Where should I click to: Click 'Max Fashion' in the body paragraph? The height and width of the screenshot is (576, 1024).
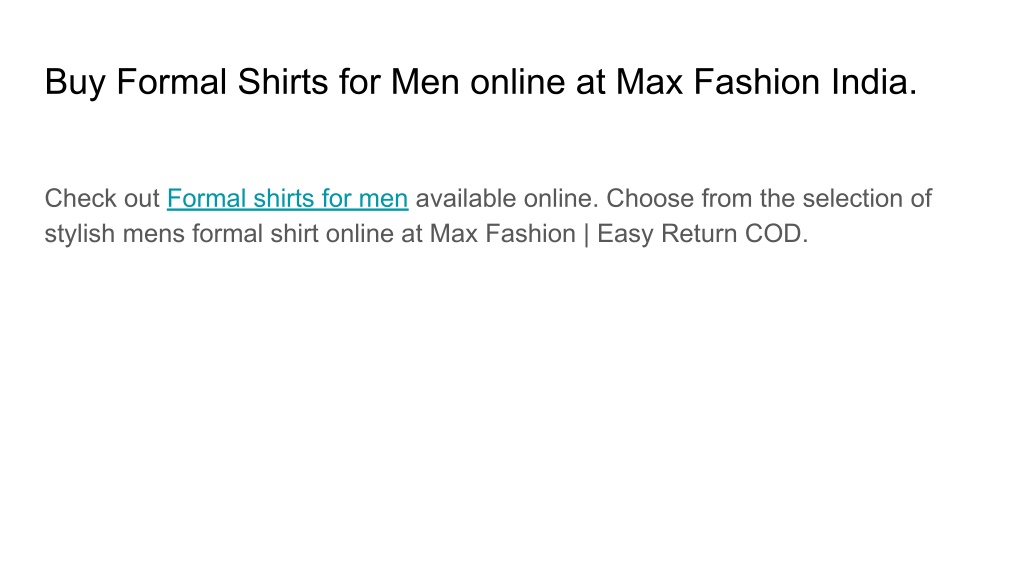[x=502, y=234]
